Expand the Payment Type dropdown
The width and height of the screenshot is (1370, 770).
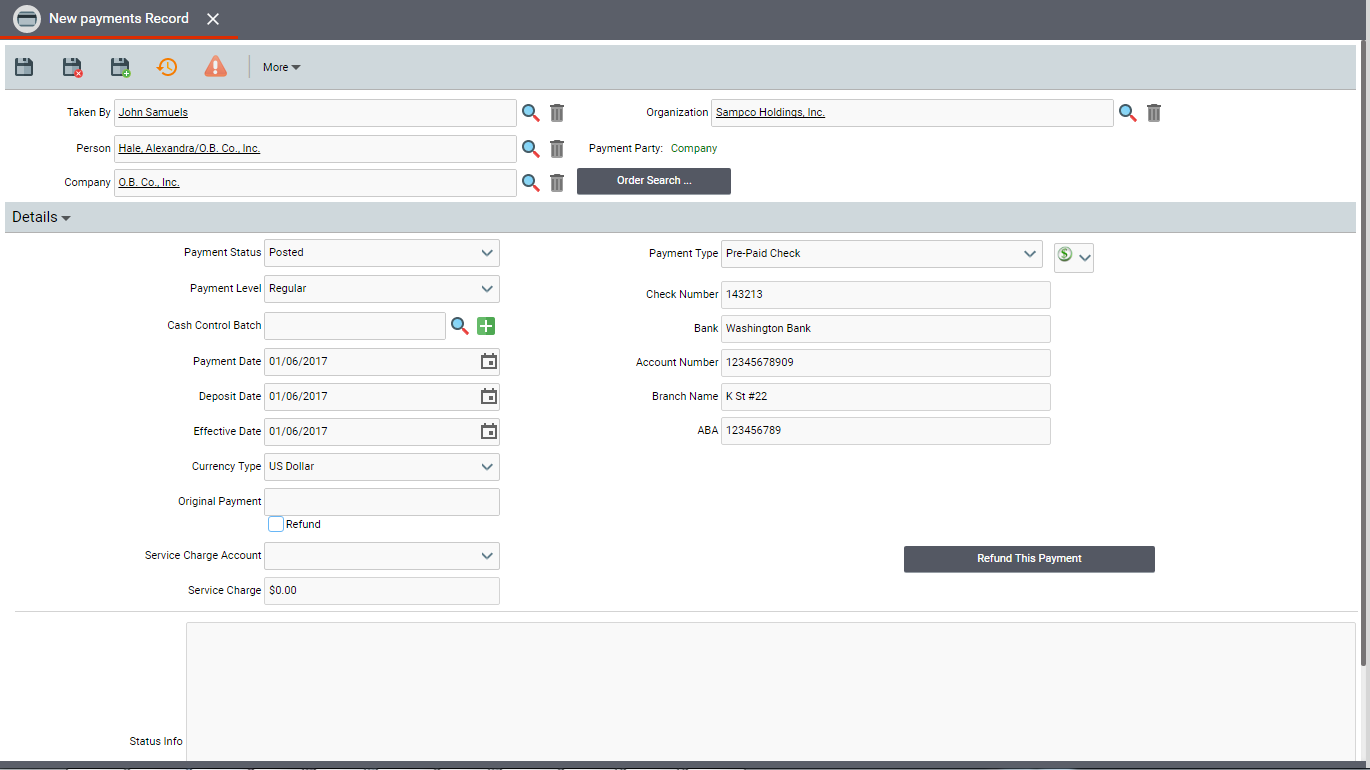(1031, 253)
